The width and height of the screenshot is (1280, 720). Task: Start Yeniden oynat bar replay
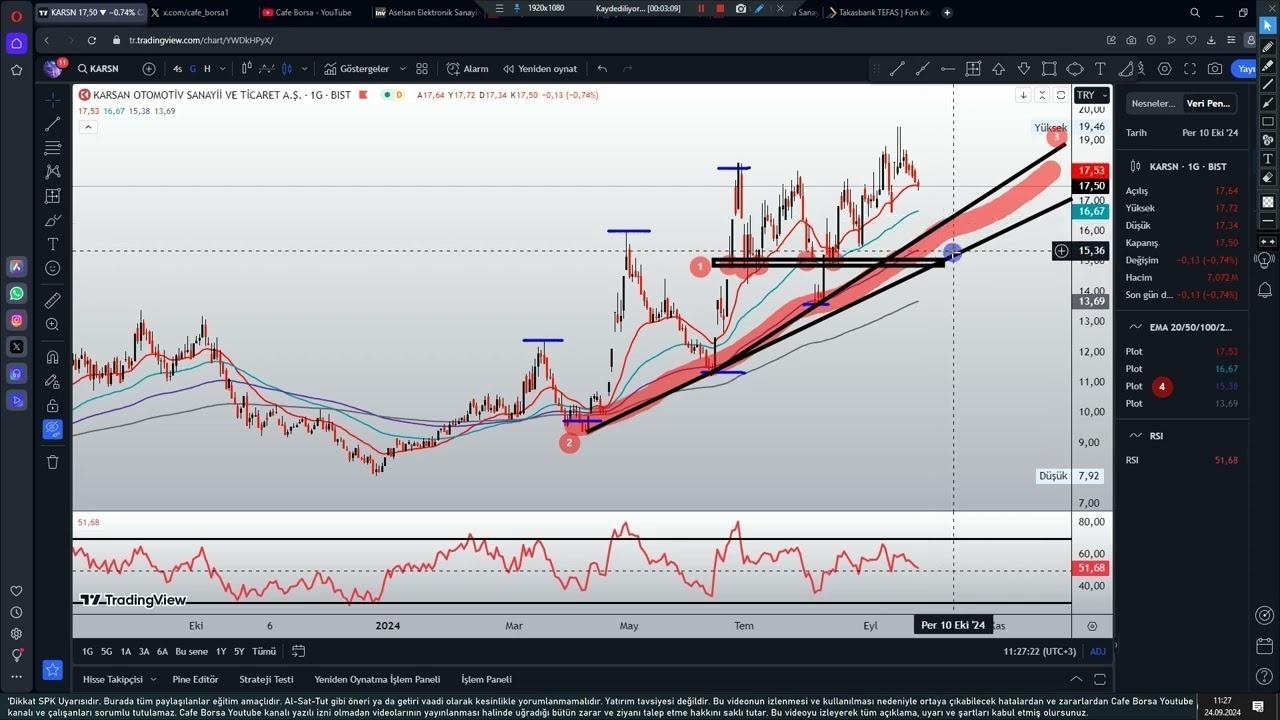[x=540, y=69]
